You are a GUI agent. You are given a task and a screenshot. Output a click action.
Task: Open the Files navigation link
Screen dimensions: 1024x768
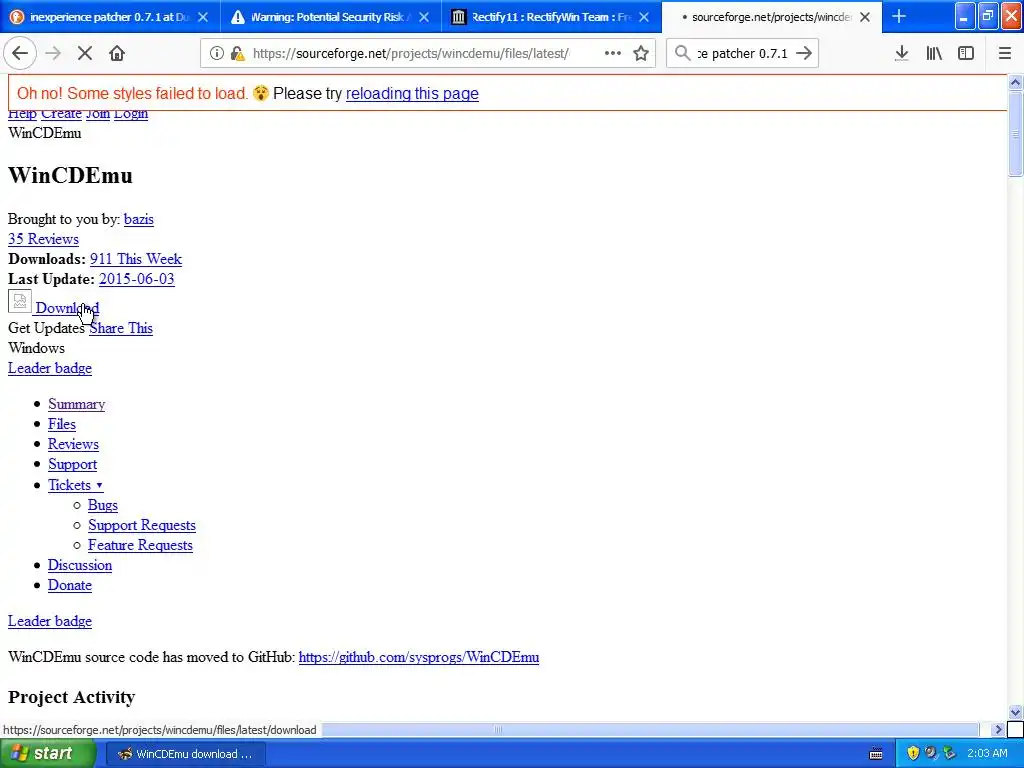62,424
